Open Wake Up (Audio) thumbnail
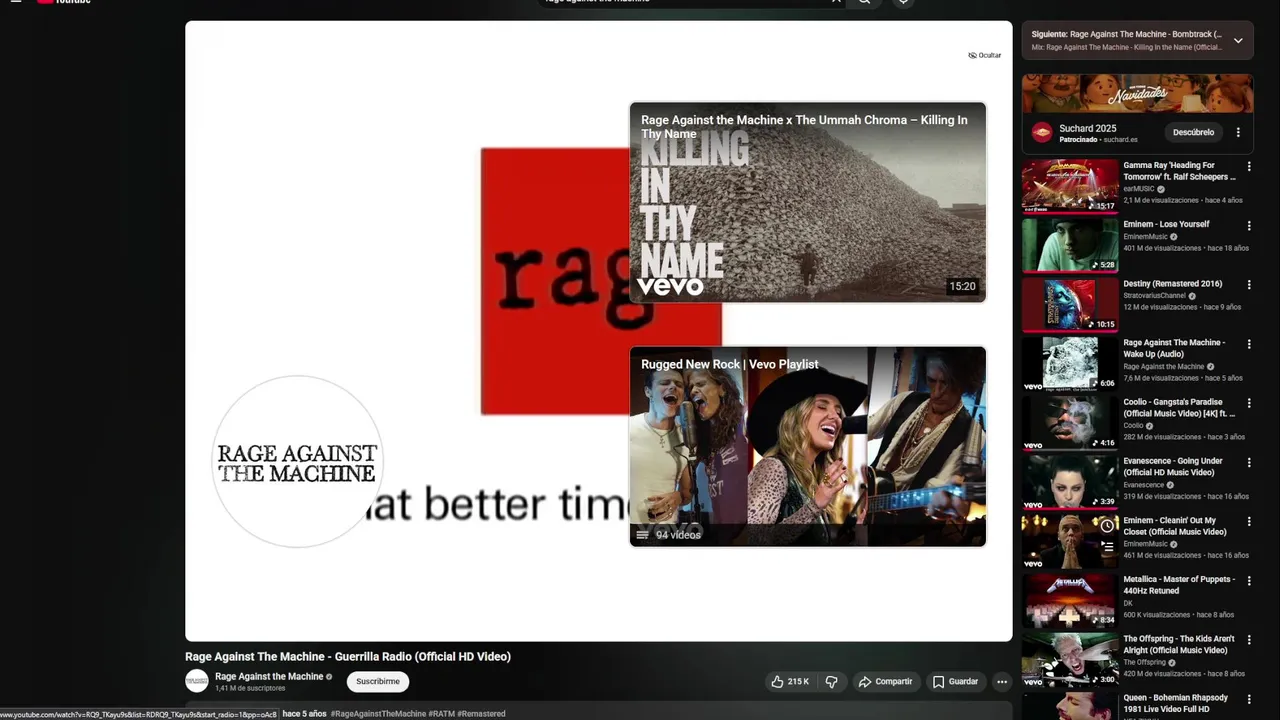The image size is (1280, 720). [x=1070, y=363]
